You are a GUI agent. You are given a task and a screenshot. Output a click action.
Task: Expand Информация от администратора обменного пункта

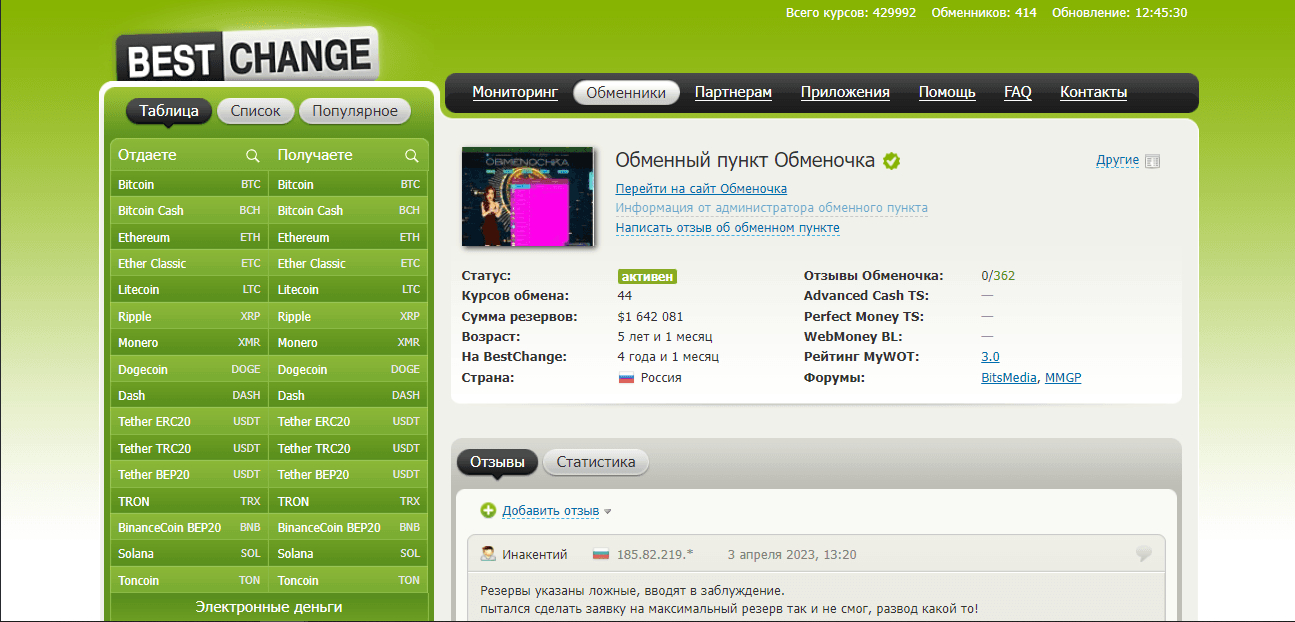click(771, 208)
